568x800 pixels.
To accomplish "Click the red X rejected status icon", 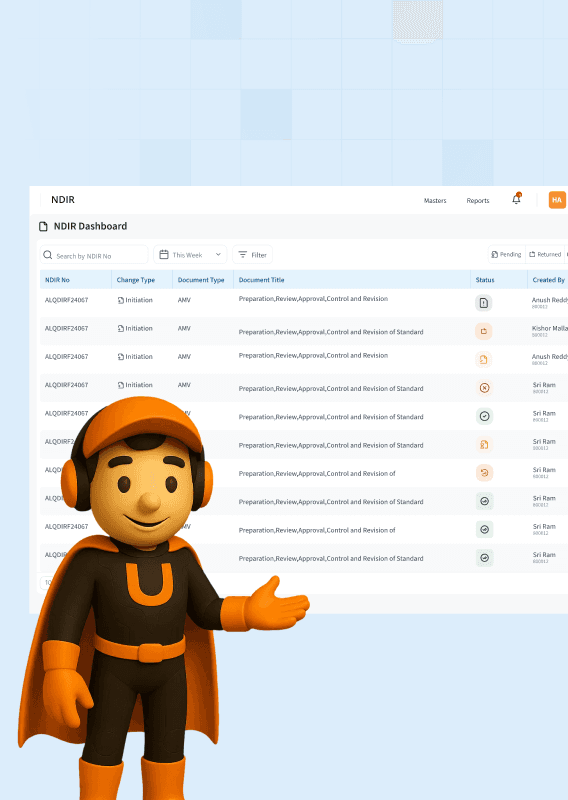I will click(x=484, y=388).
